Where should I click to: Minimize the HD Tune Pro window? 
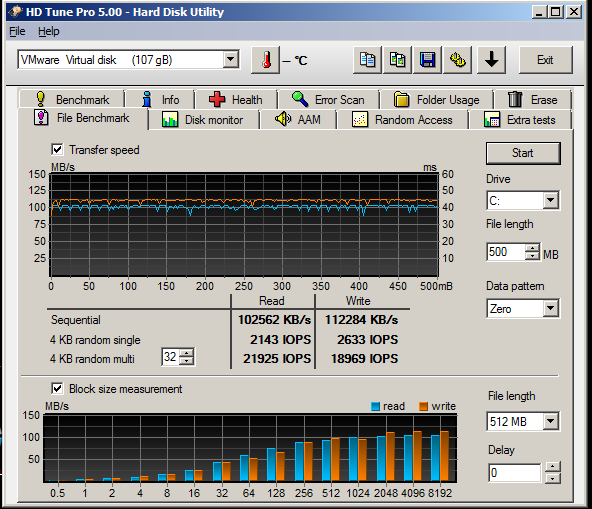pyautogui.click(x=539, y=12)
